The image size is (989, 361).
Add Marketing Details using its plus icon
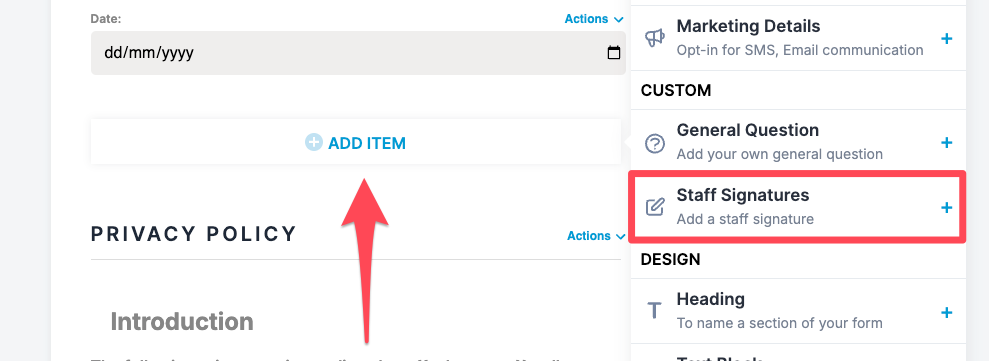pos(946,38)
